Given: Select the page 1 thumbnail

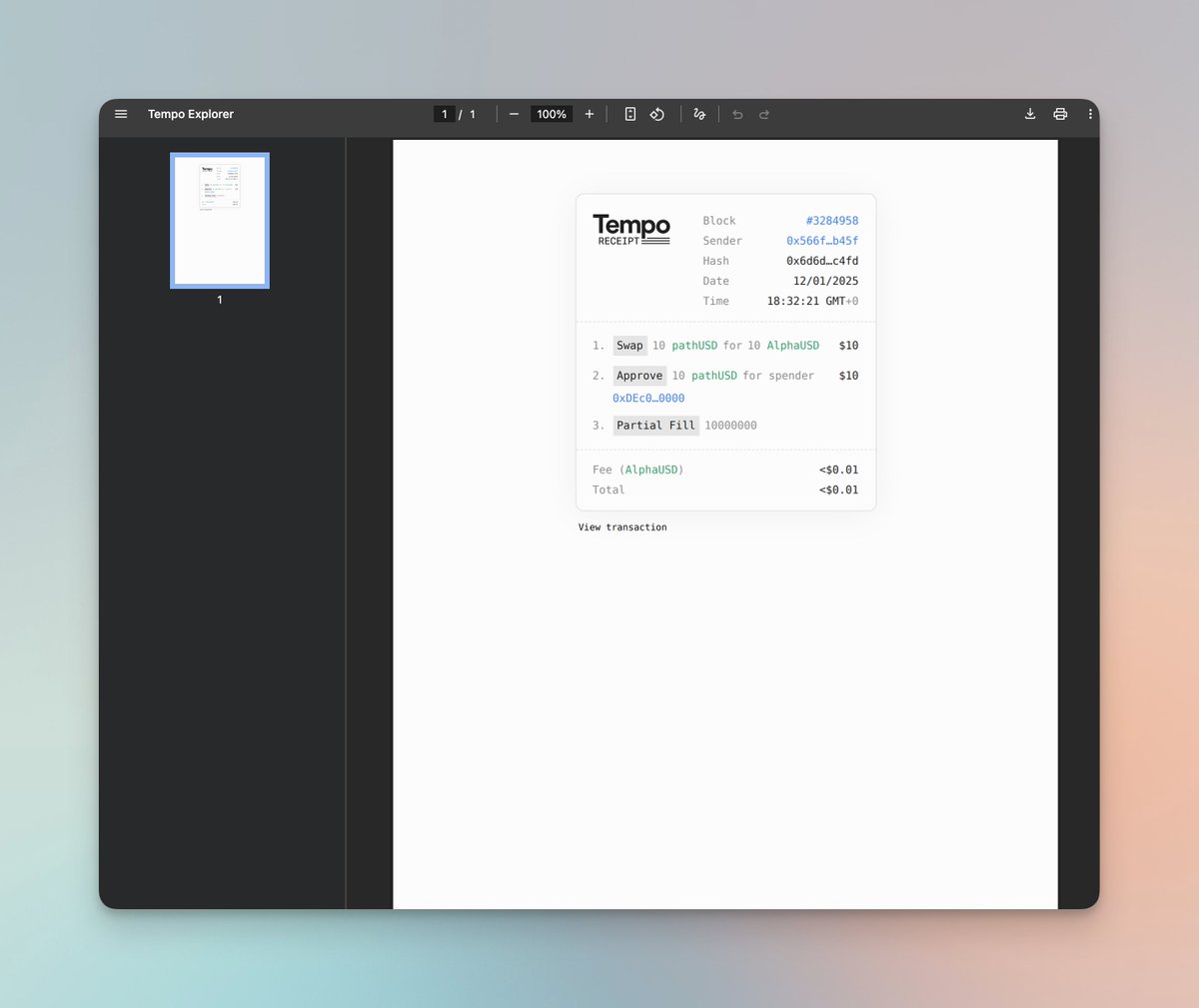Looking at the screenshot, I should point(220,221).
